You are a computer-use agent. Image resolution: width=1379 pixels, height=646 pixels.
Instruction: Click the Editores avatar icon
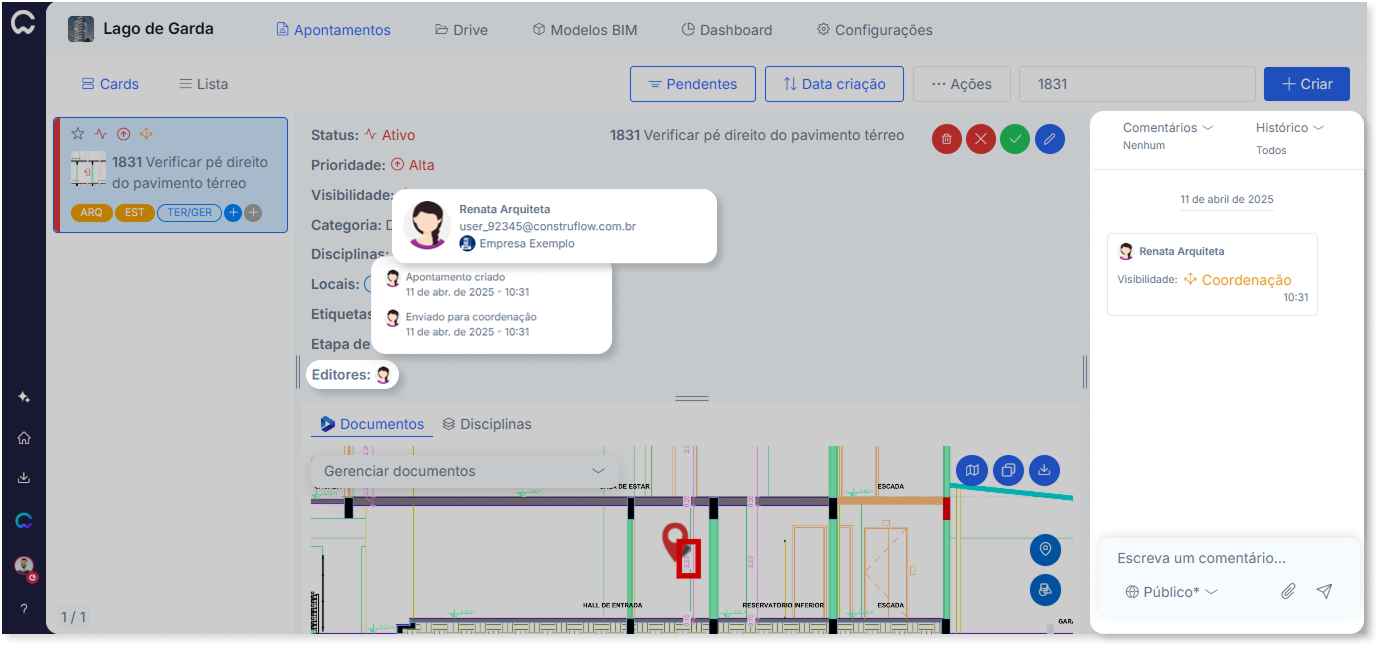pyautogui.click(x=383, y=375)
